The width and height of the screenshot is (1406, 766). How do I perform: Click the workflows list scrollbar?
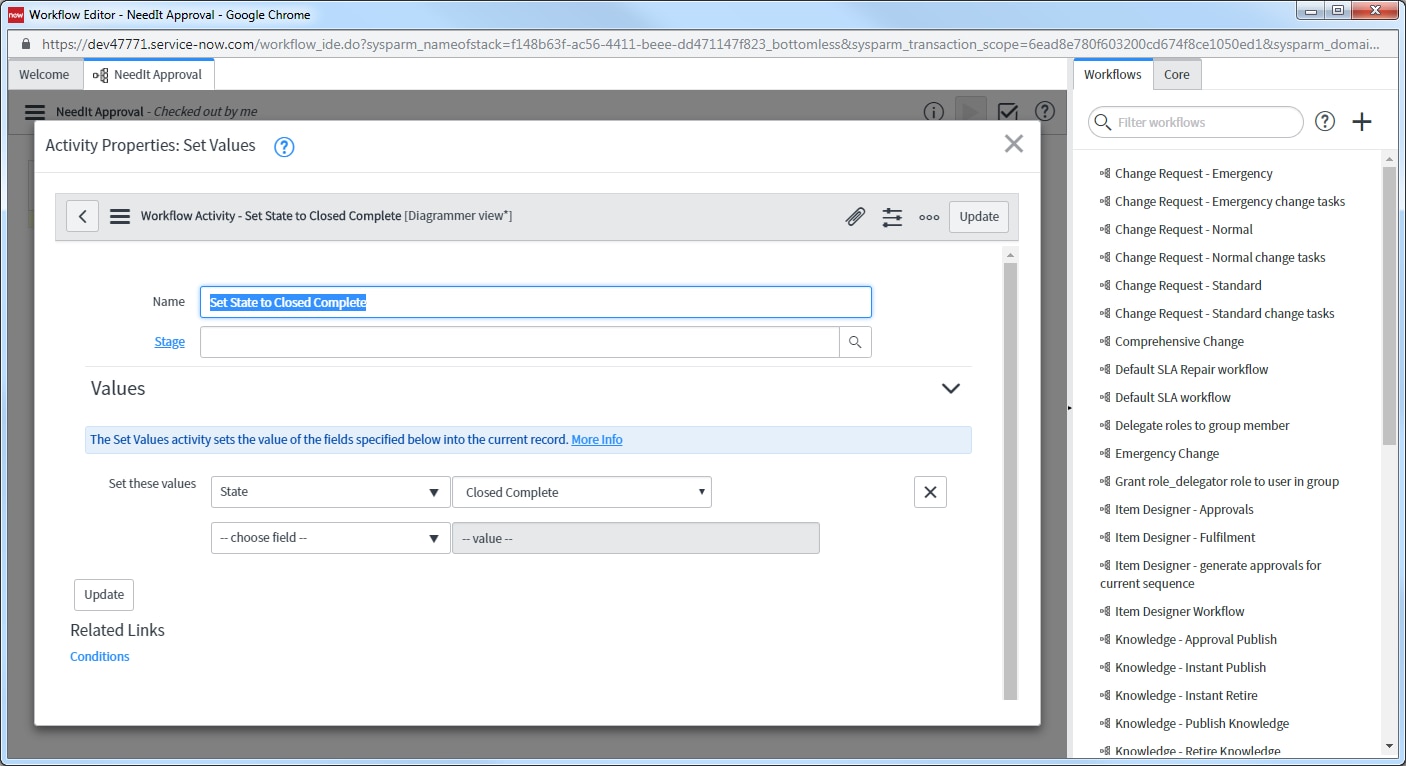(1389, 305)
